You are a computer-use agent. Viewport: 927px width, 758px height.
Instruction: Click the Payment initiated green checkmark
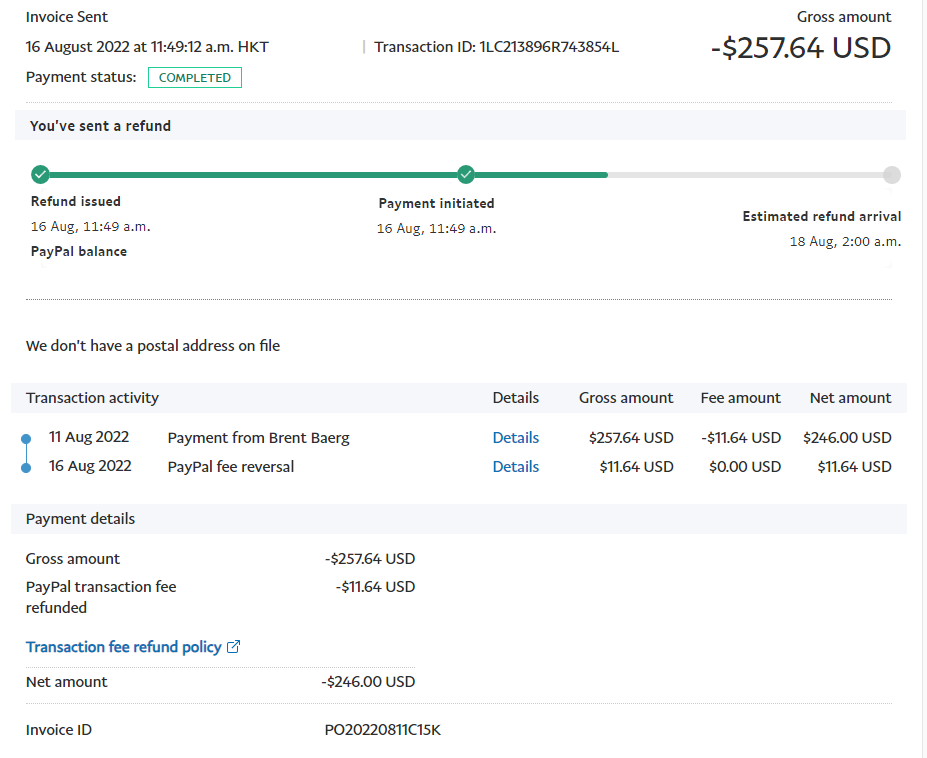pyautogui.click(x=466, y=175)
